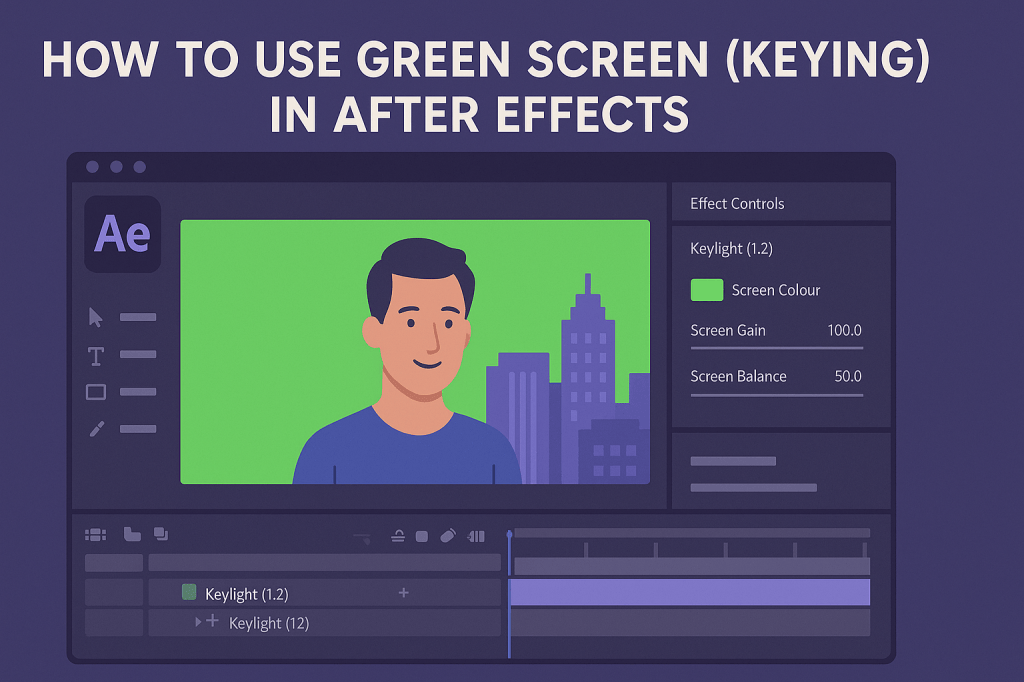Click the timeline playhead marker
Viewport: 1024px width, 682px height.
pos(509,534)
